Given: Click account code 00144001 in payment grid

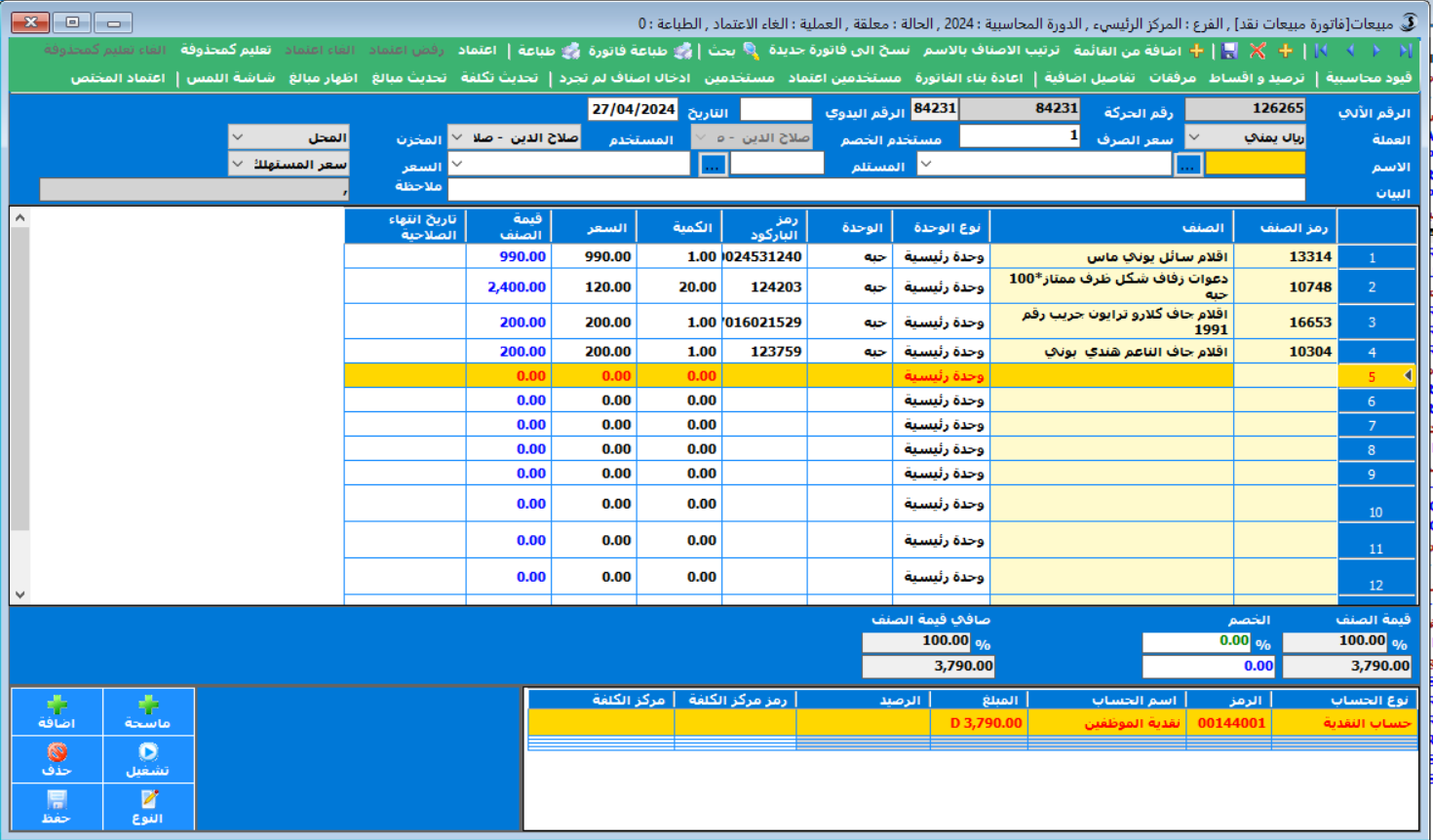Looking at the screenshot, I should pyautogui.click(x=1230, y=723).
